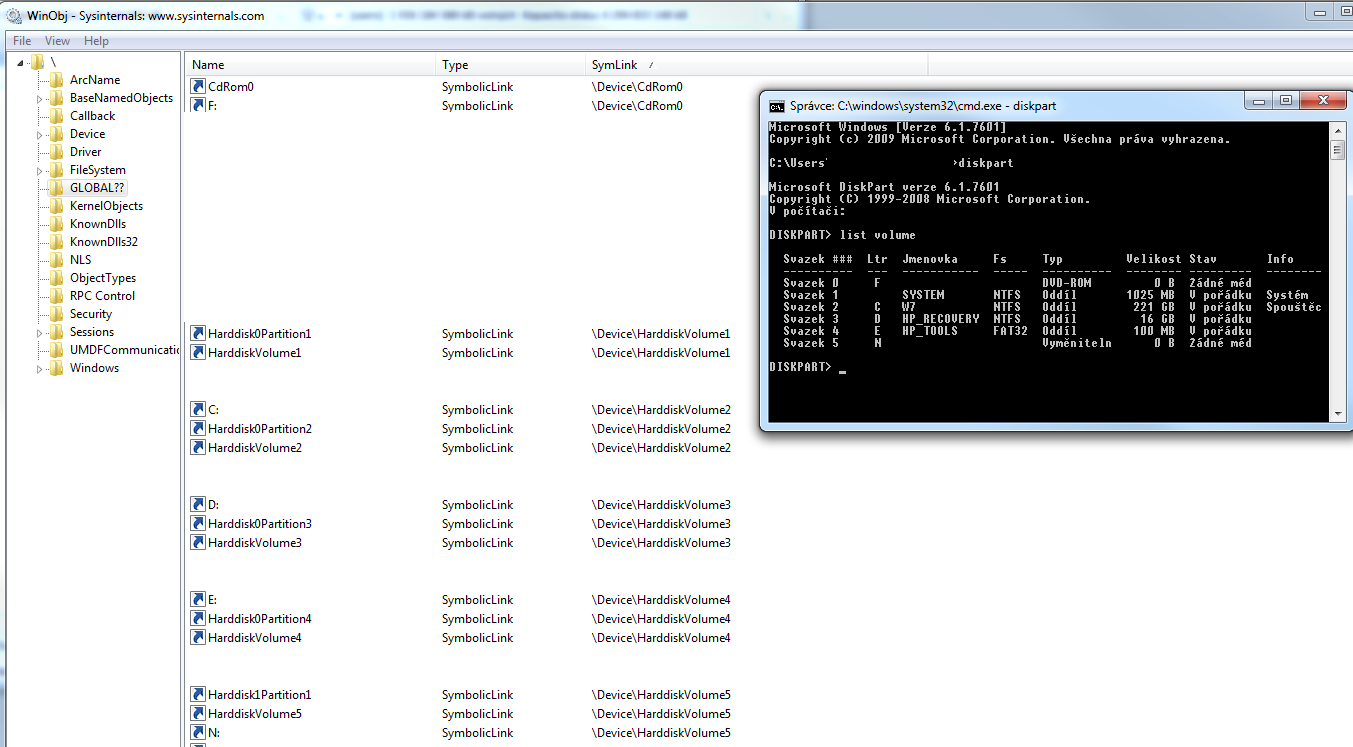Sort by the Type column header

[x=512, y=65]
